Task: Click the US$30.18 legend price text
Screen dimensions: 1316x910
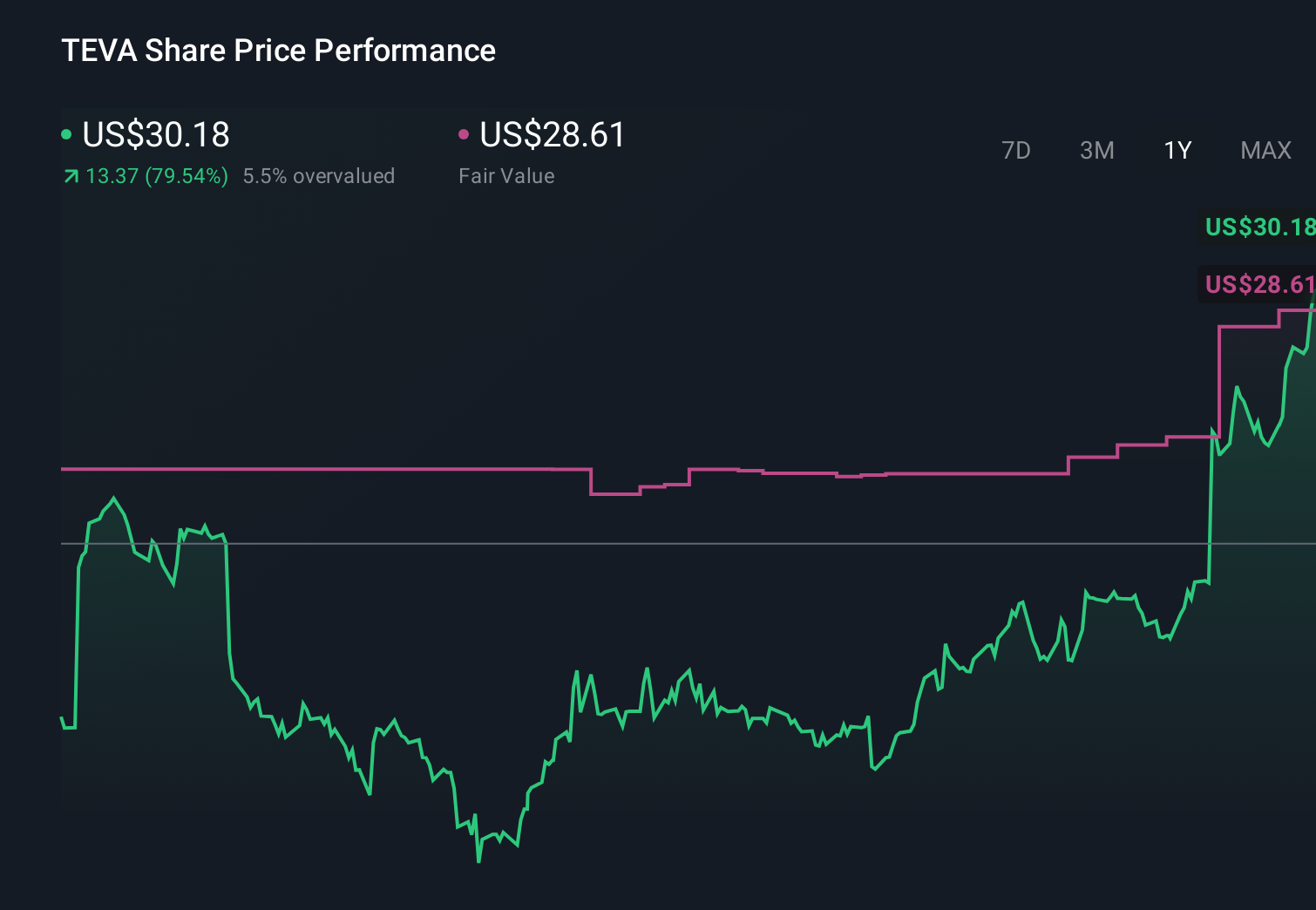Action: click(x=155, y=135)
